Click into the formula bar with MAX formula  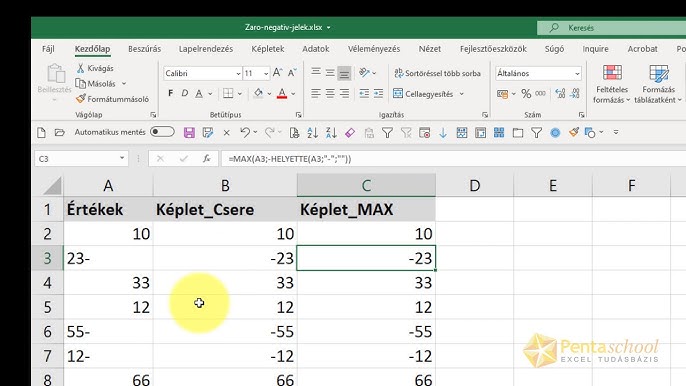[453, 159]
